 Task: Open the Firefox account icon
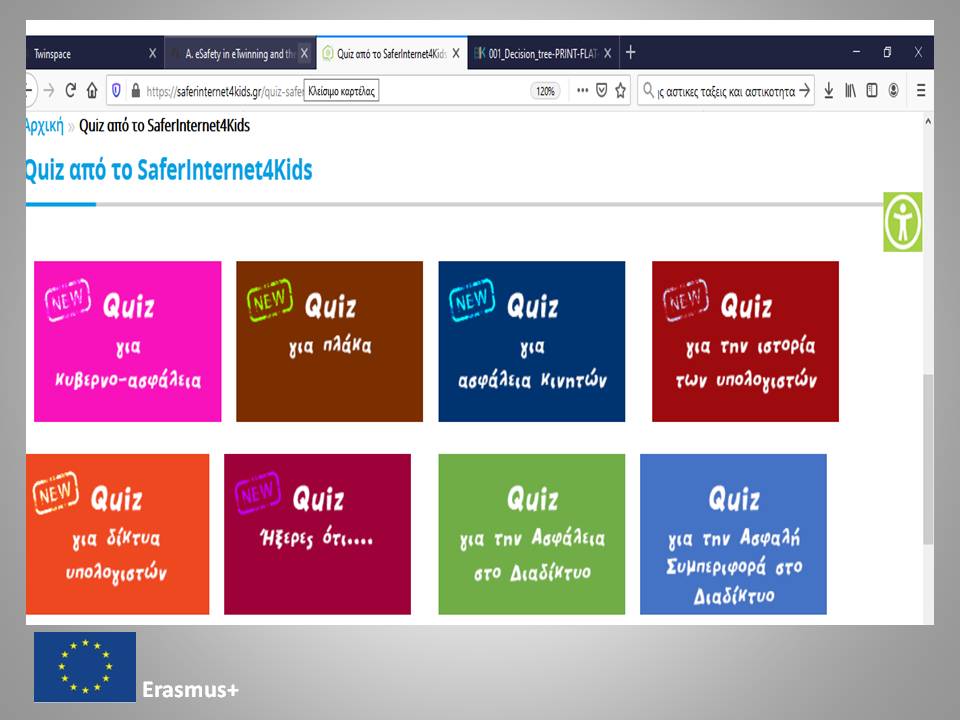[x=894, y=91]
